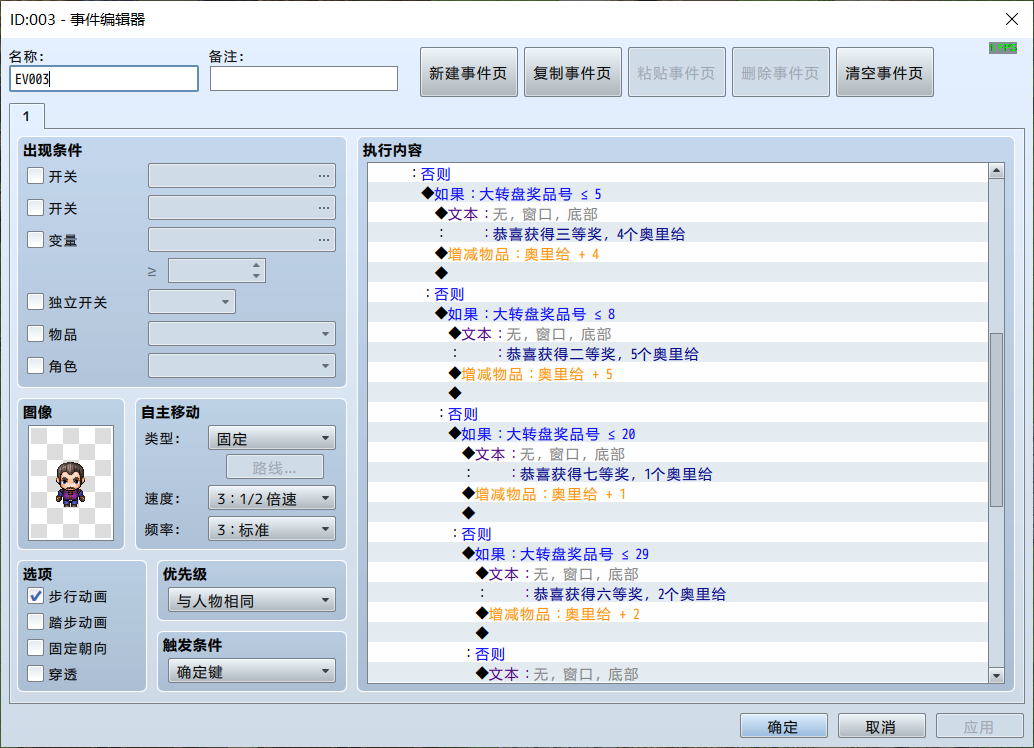Click the 新建事件页 button

469,73
